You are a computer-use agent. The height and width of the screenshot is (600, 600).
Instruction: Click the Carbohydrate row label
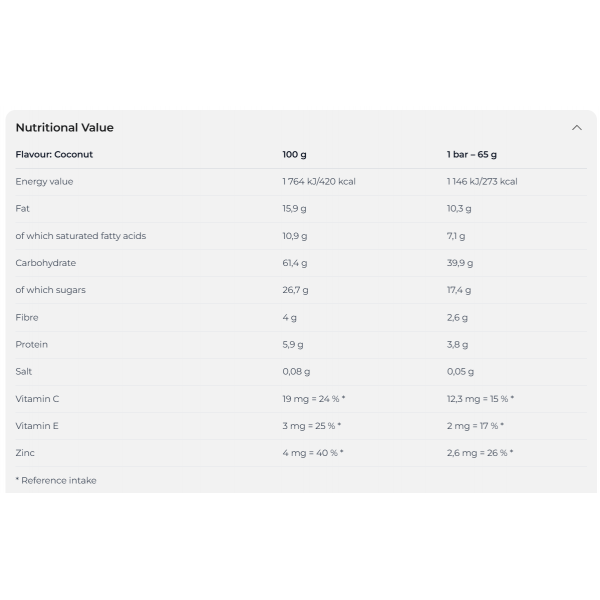pyautogui.click(x=45, y=263)
